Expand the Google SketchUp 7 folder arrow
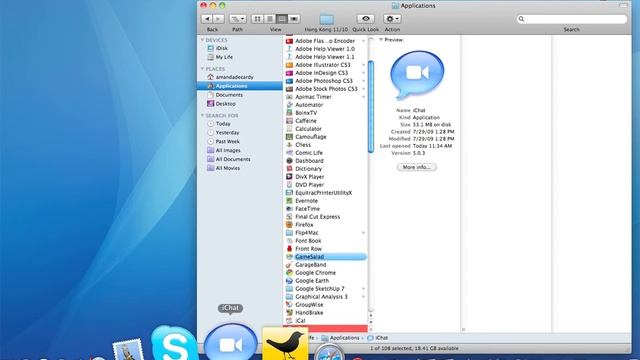This screenshot has width=640, height=360. [363, 289]
